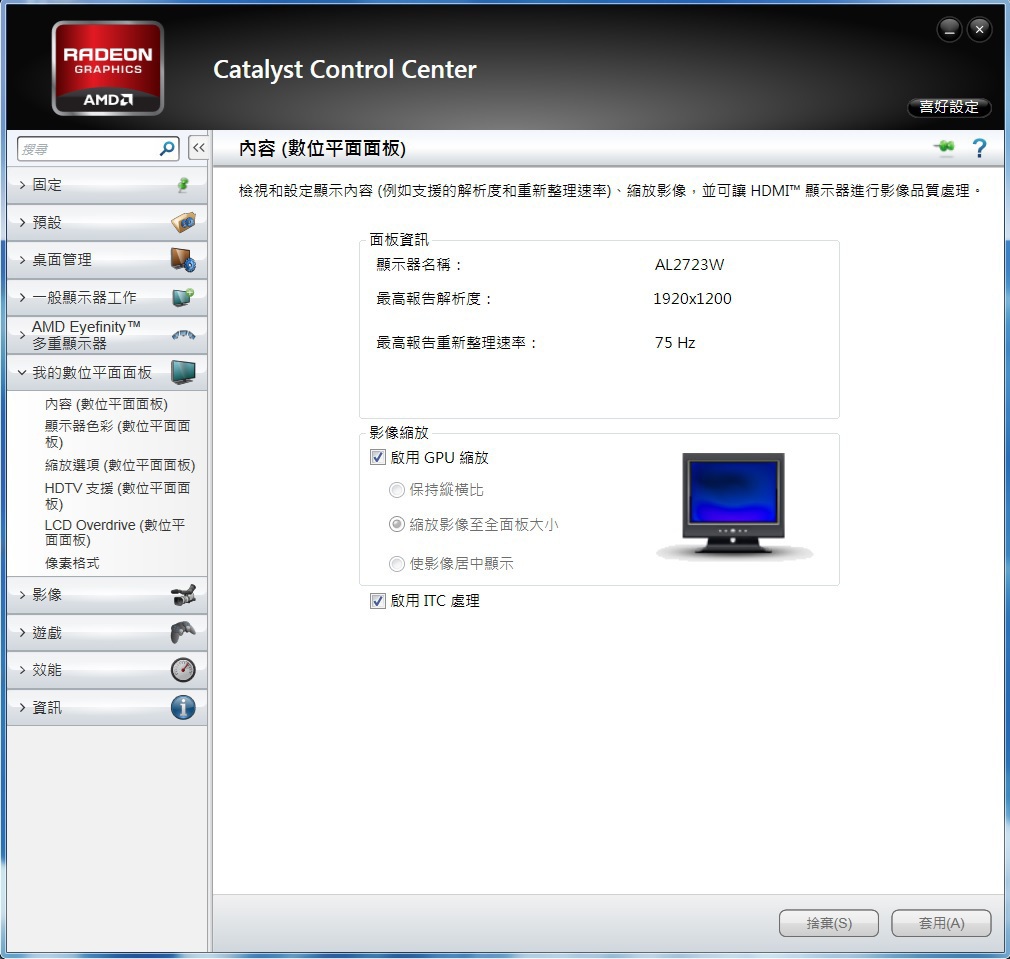This screenshot has width=1010, height=959.
Task: Open the 像素格式 page
Action: [x=72, y=563]
